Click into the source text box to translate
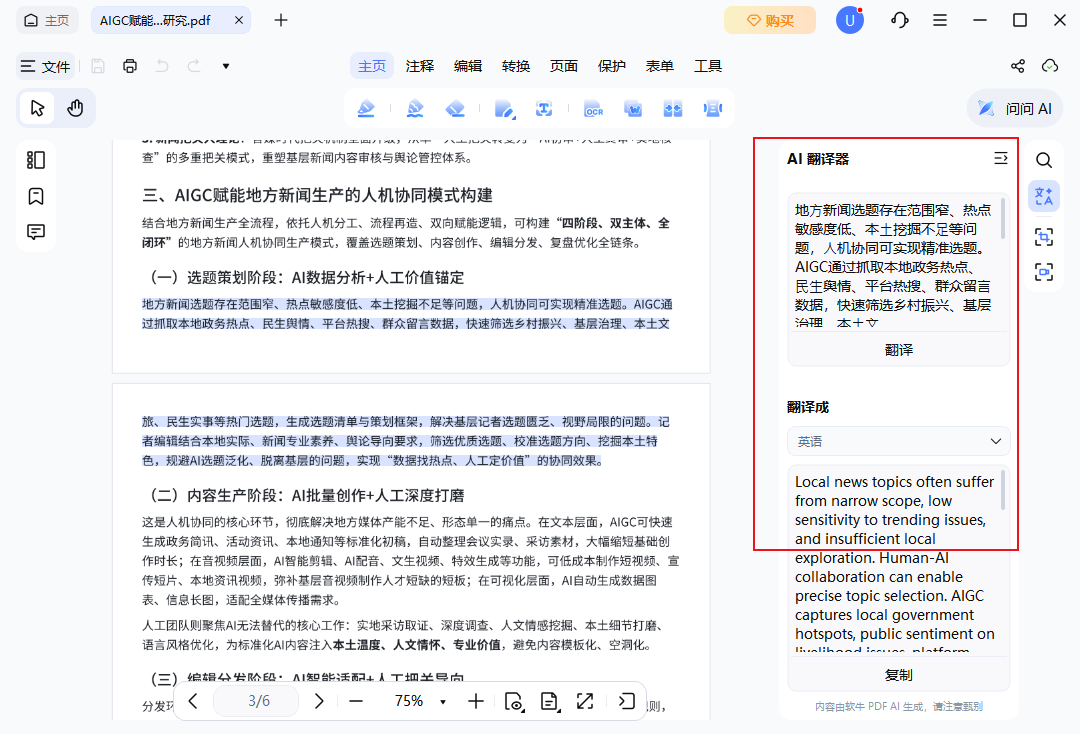 893,263
